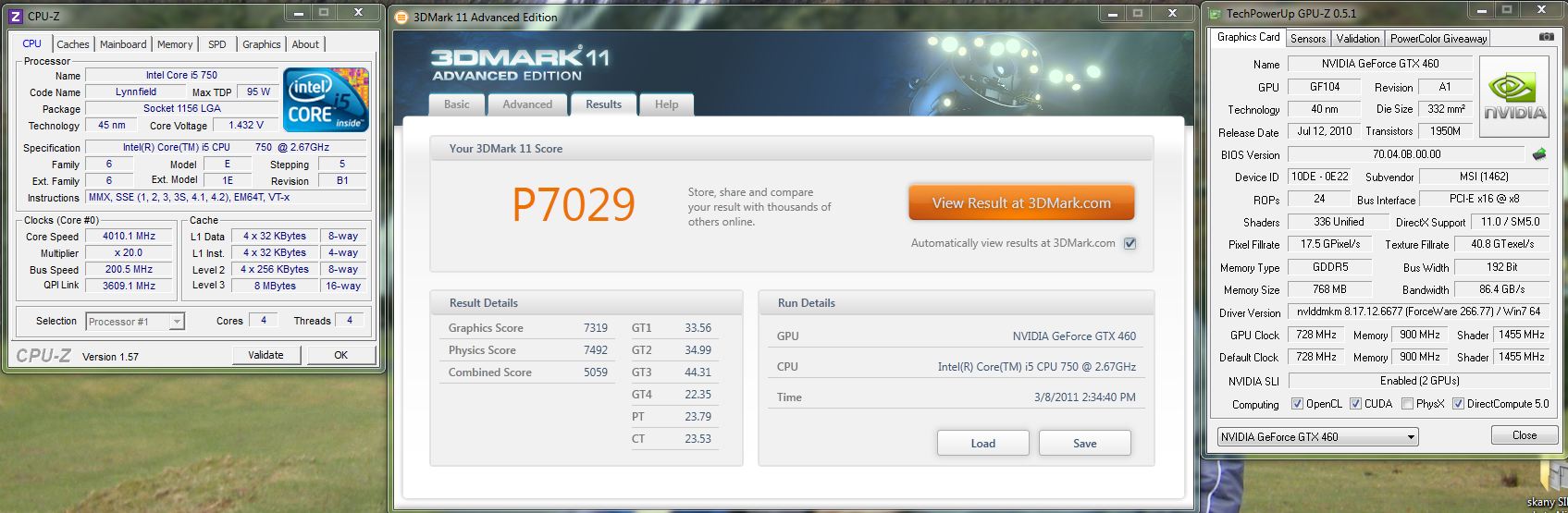Toggle the CUDA checkbox in GPU-Z
Screen dimensions: 1568x513
(1355, 404)
